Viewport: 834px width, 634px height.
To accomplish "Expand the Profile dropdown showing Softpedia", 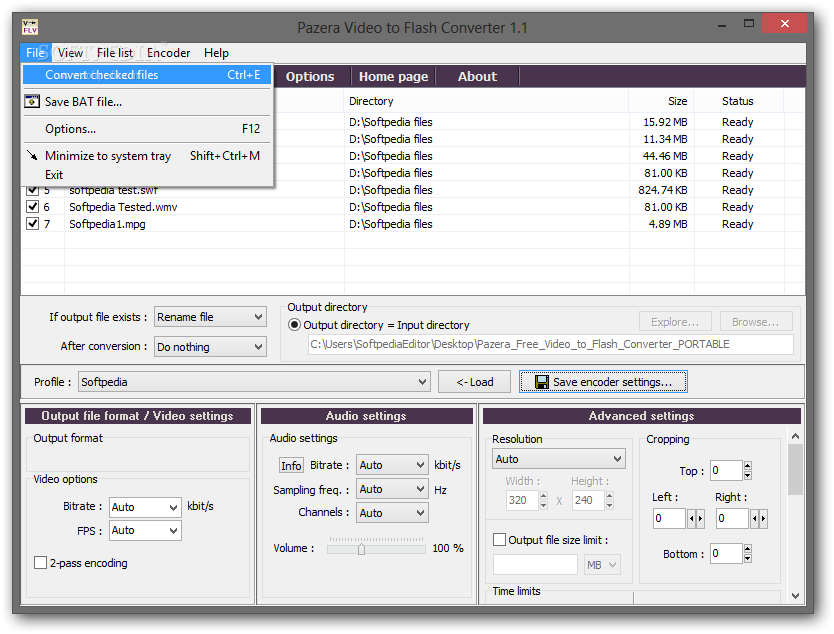I will (254, 382).
